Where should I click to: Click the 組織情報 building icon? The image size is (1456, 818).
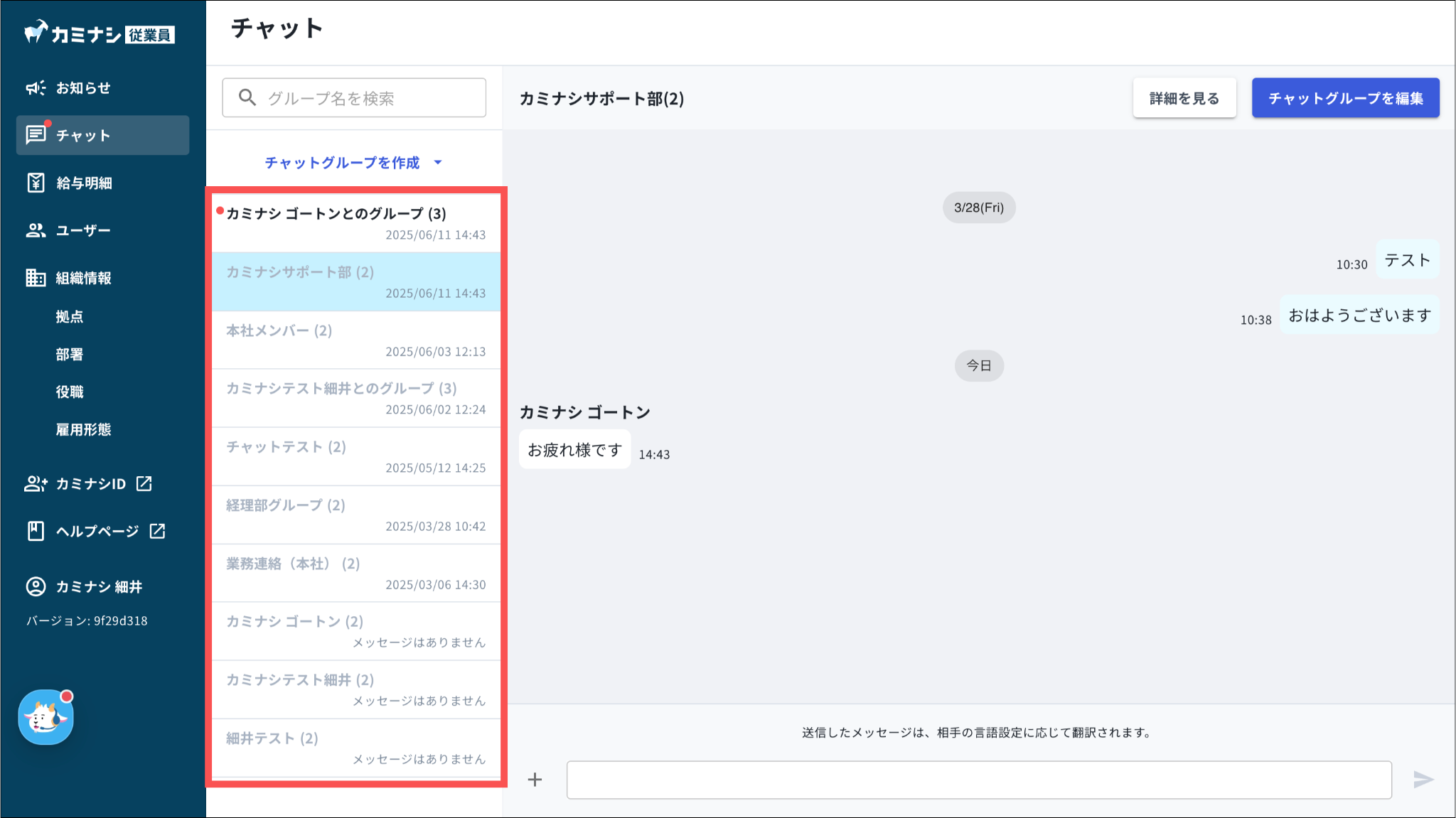point(36,278)
